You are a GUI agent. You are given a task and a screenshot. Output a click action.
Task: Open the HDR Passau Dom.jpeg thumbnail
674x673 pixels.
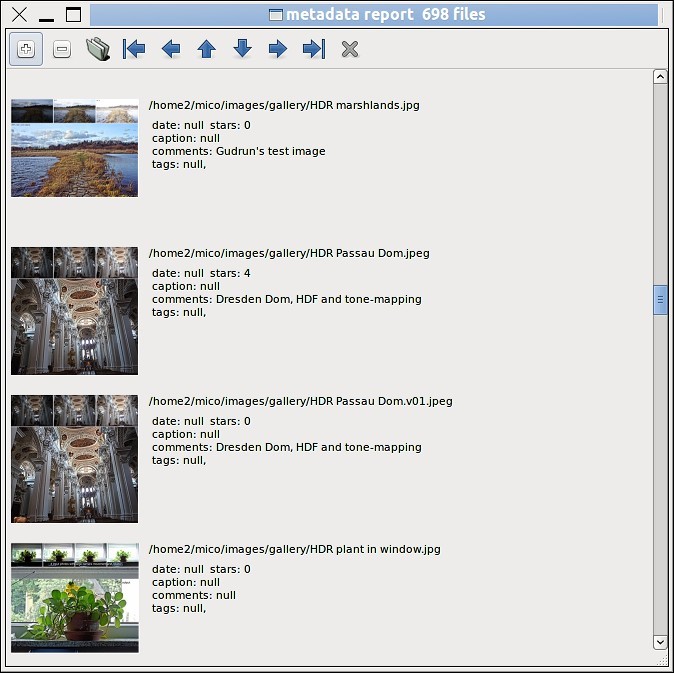coord(75,311)
